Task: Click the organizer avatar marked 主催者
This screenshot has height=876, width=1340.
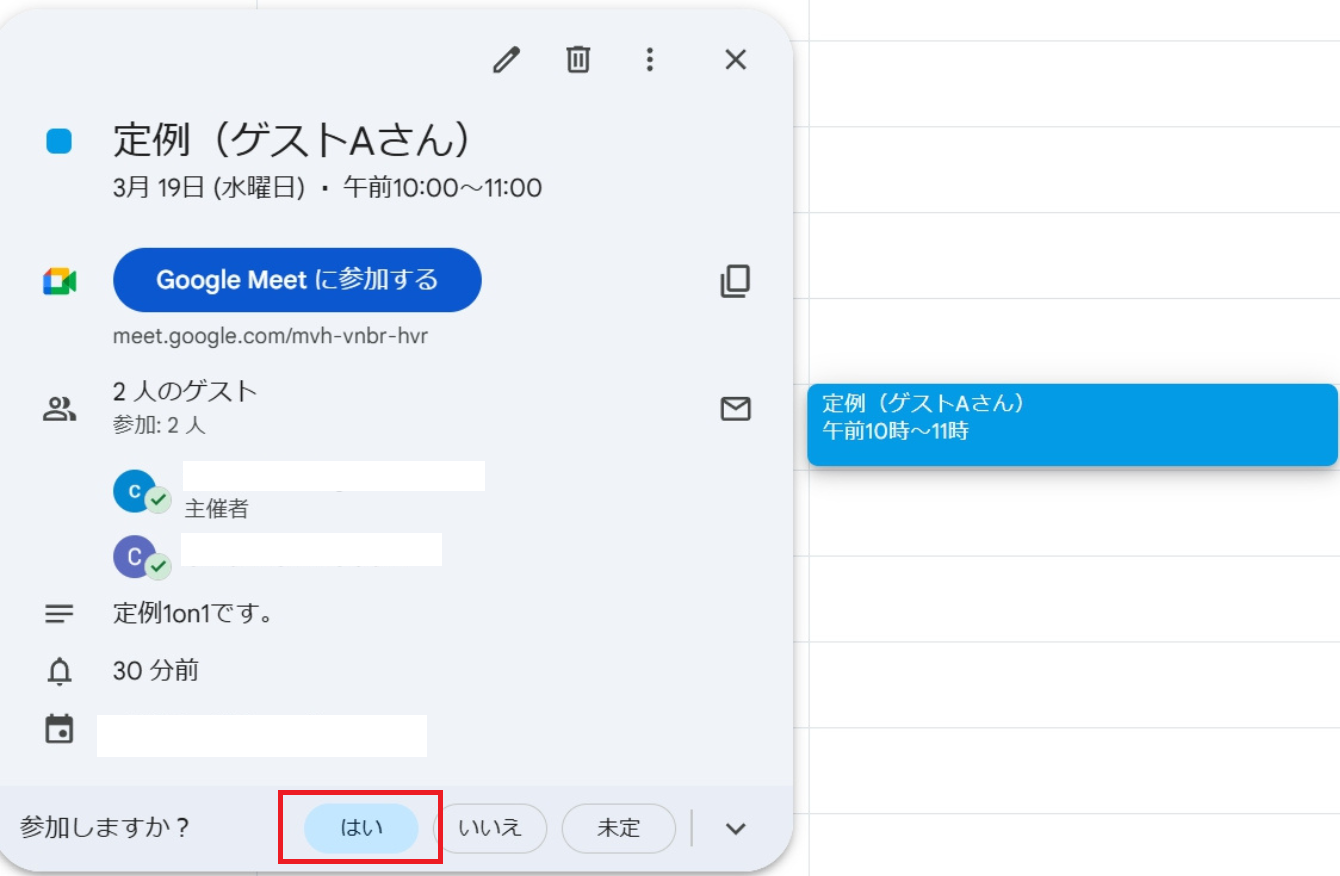Action: pyautogui.click(x=135, y=491)
